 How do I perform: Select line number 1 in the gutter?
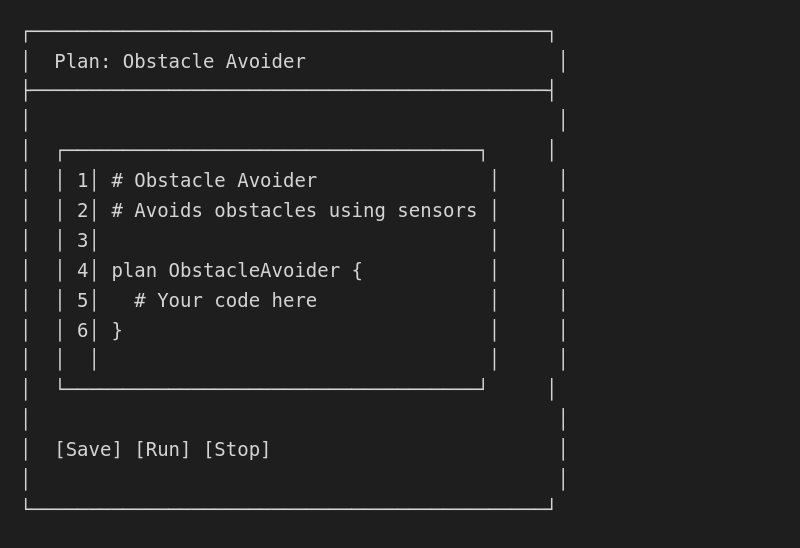(82, 181)
